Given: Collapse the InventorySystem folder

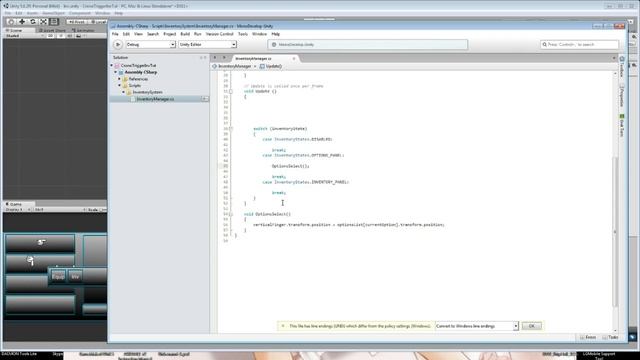Looking at the screenshot, I should point(124,92).
